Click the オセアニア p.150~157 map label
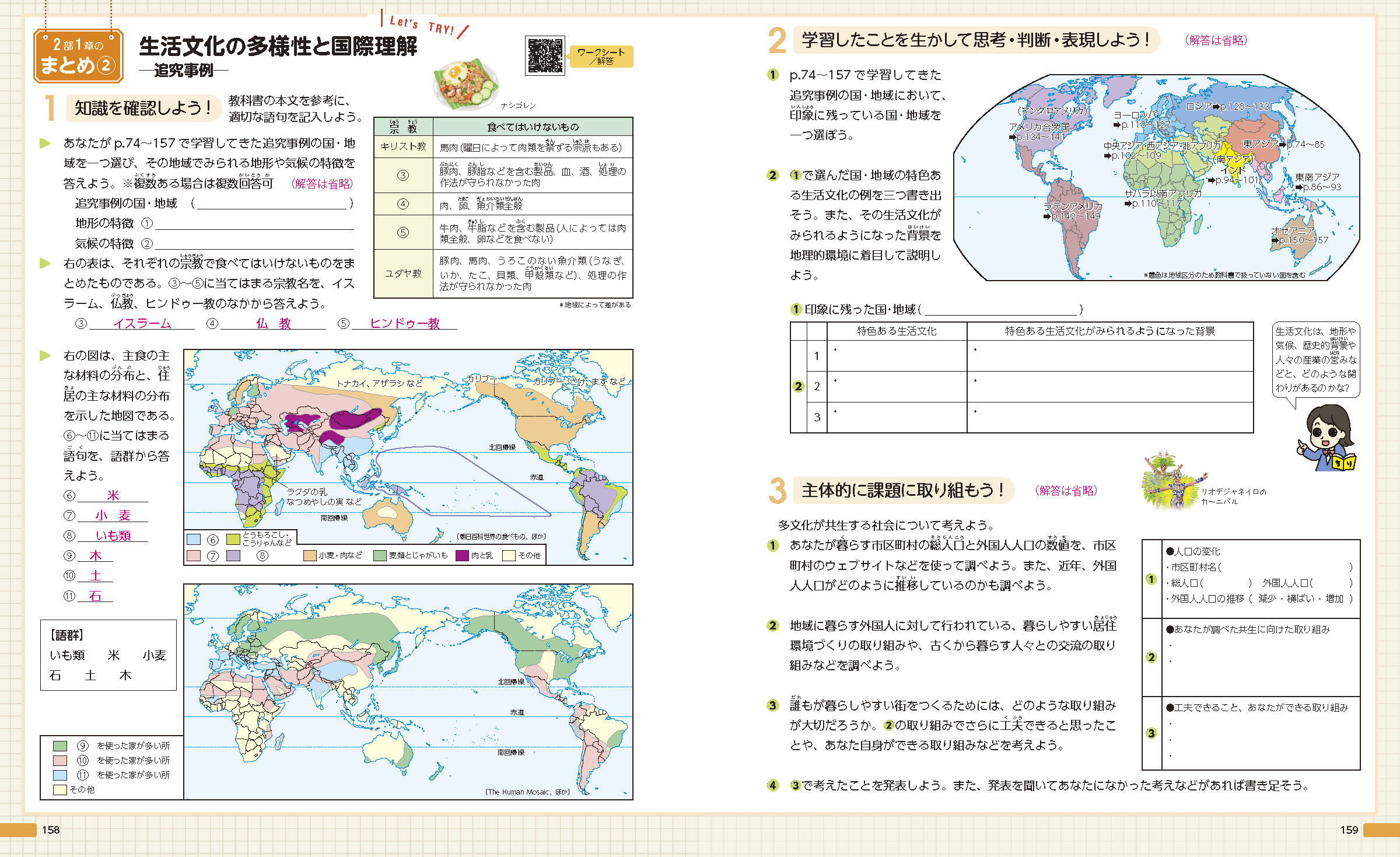Image resolution: width=1400 pixels, height=857 pixels. click(x=1298, y=236)
